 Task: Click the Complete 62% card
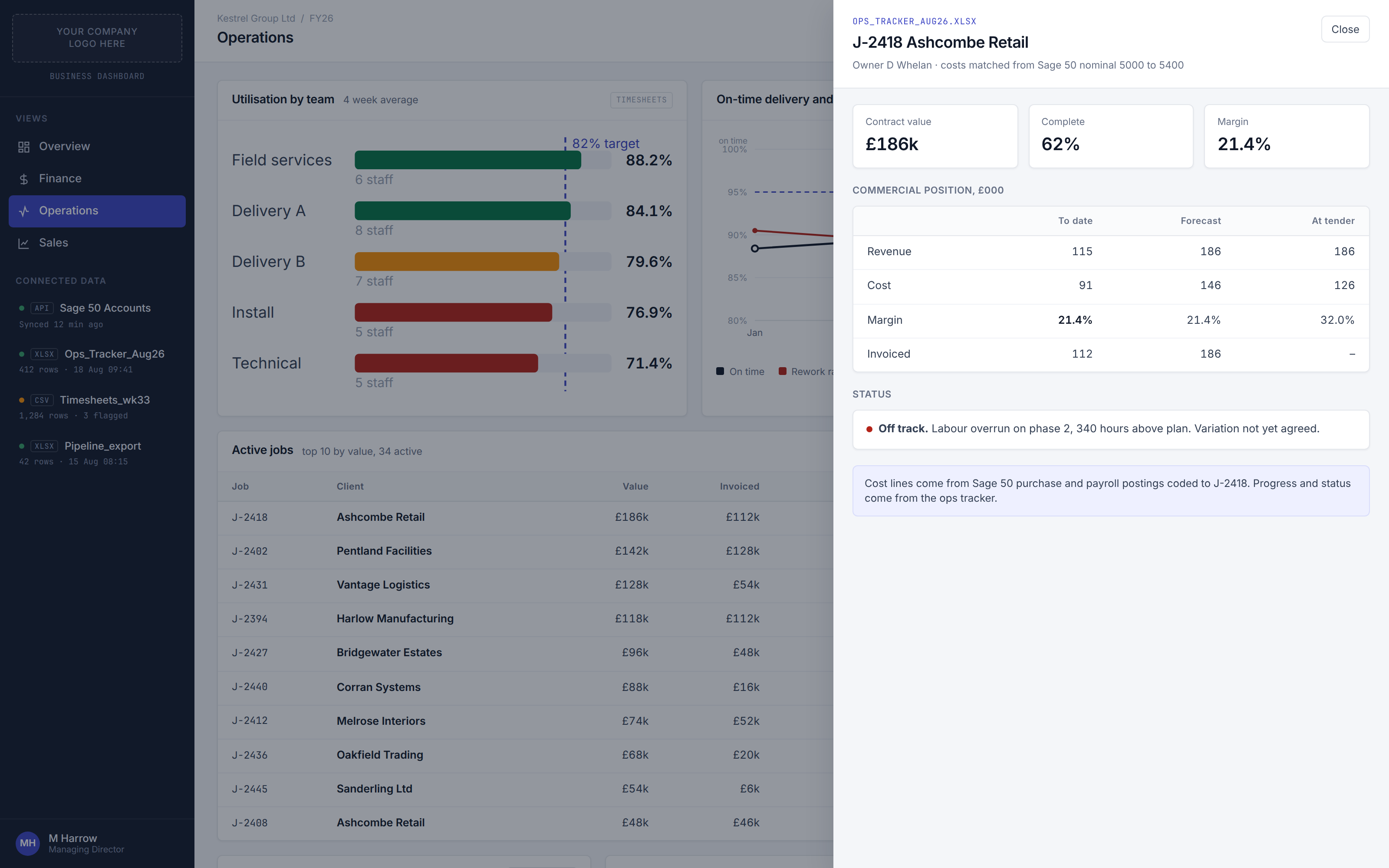(1111, 136)
